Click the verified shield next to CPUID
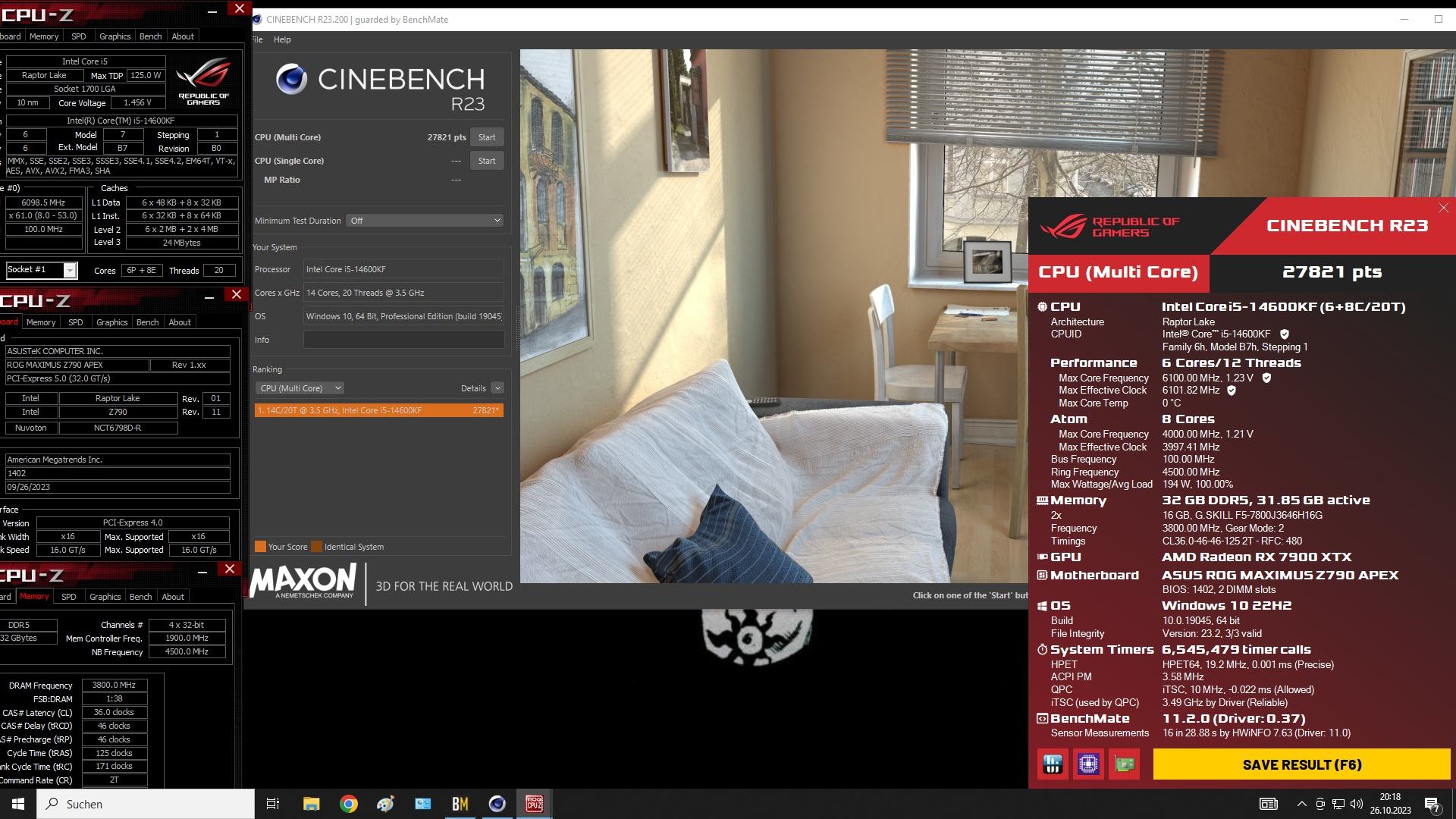 [x=1284, y=334]
